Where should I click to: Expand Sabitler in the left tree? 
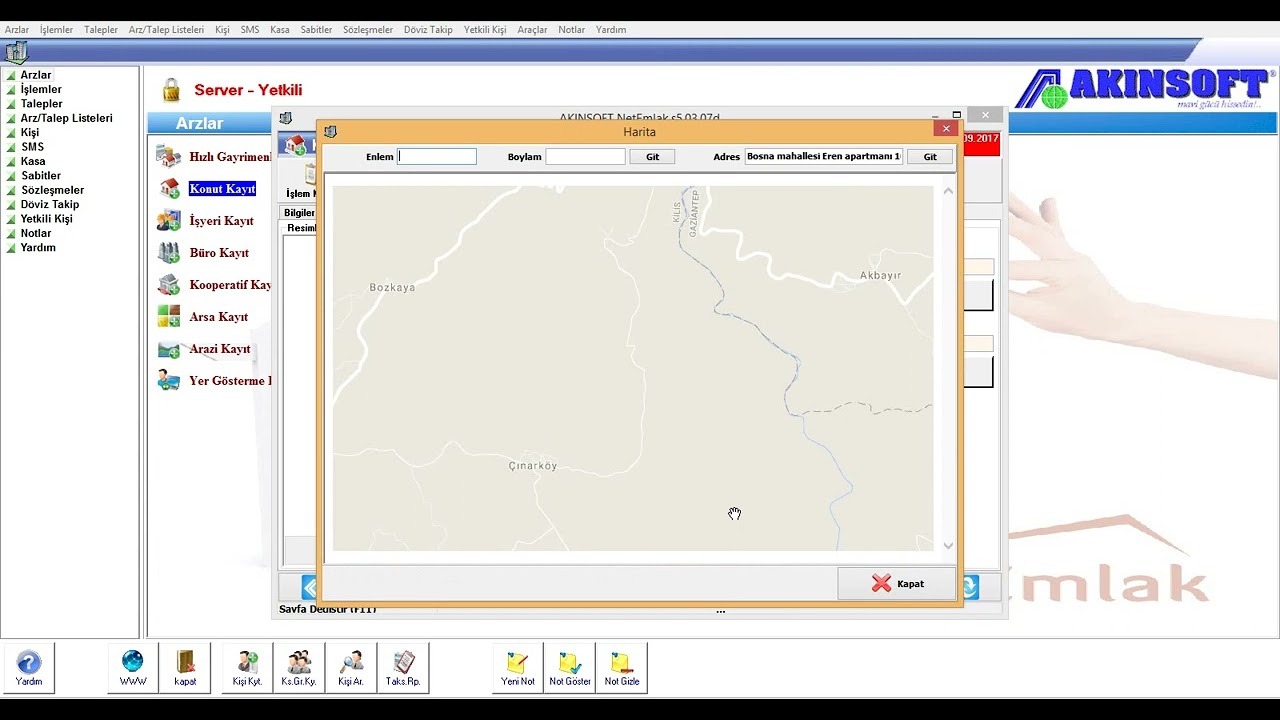point(11,176)
